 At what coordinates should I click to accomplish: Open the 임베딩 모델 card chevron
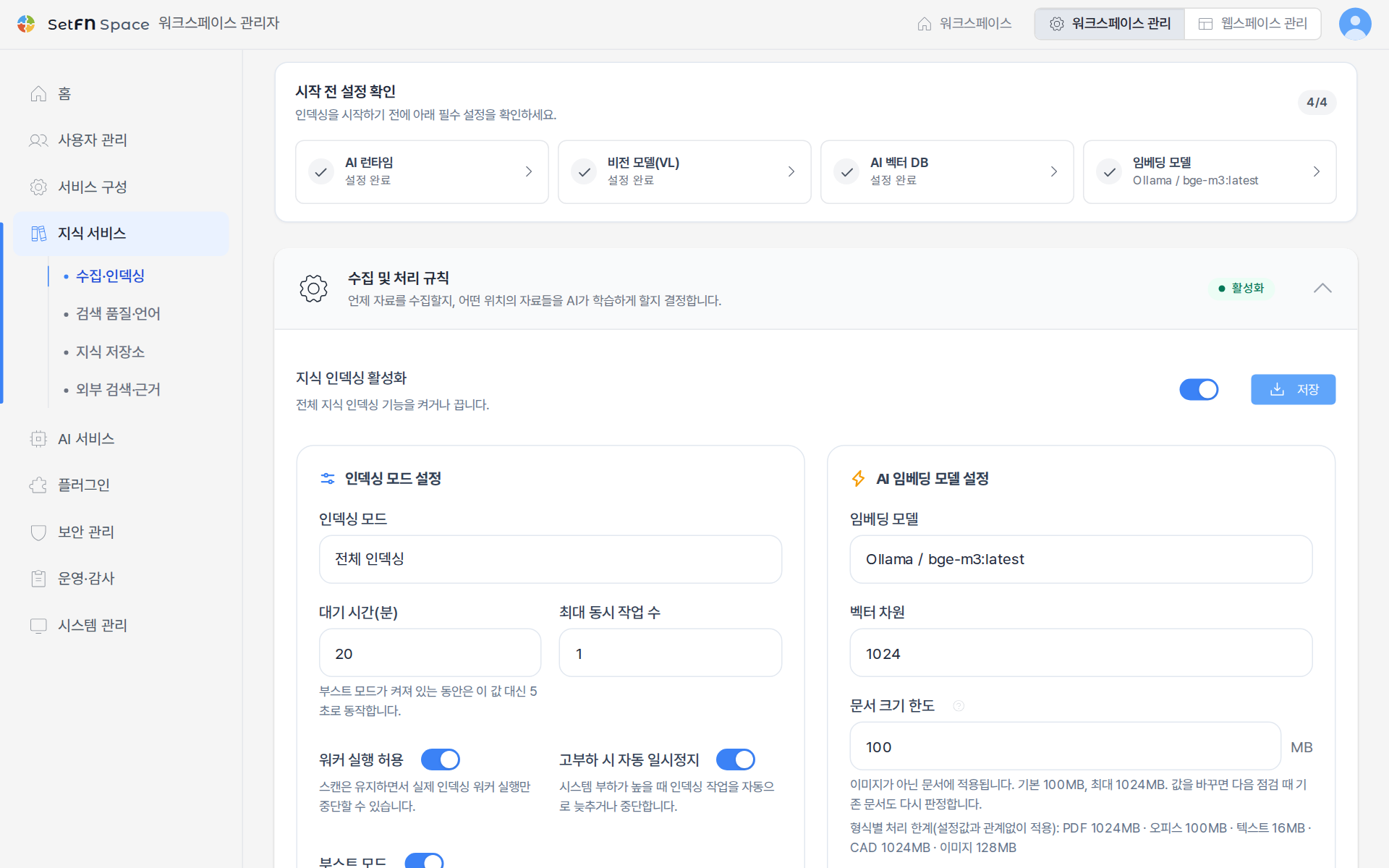click(x=1317, y=172)
